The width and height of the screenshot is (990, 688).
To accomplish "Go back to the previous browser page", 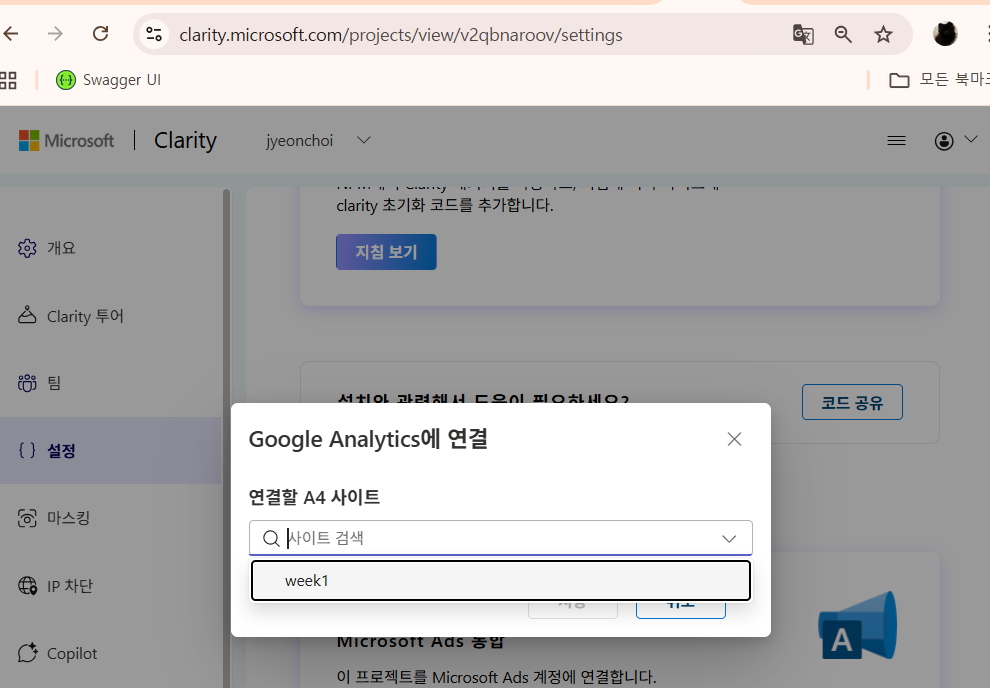I will point(11,34).
